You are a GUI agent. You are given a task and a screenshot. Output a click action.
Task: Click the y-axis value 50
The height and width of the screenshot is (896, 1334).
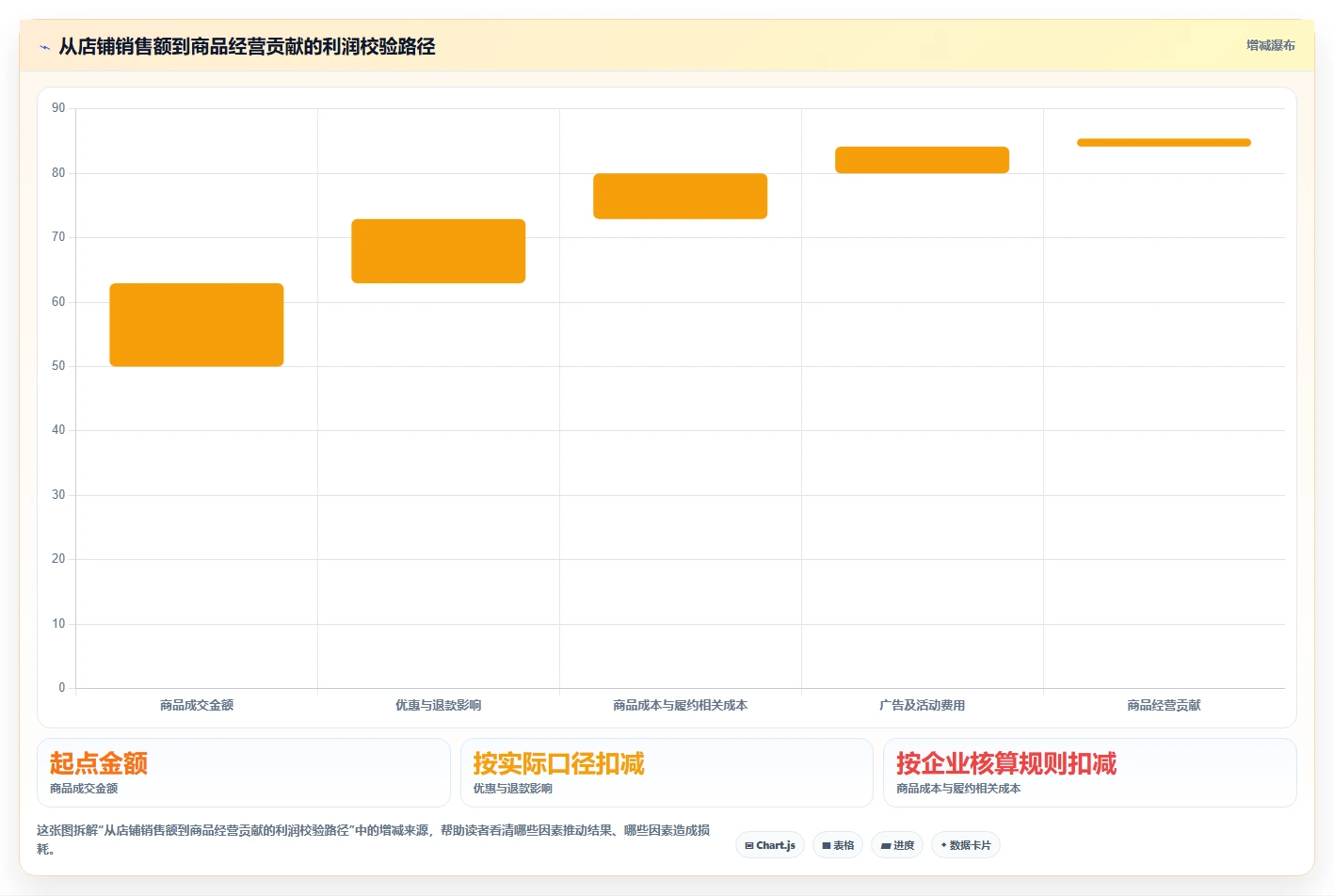58,366
